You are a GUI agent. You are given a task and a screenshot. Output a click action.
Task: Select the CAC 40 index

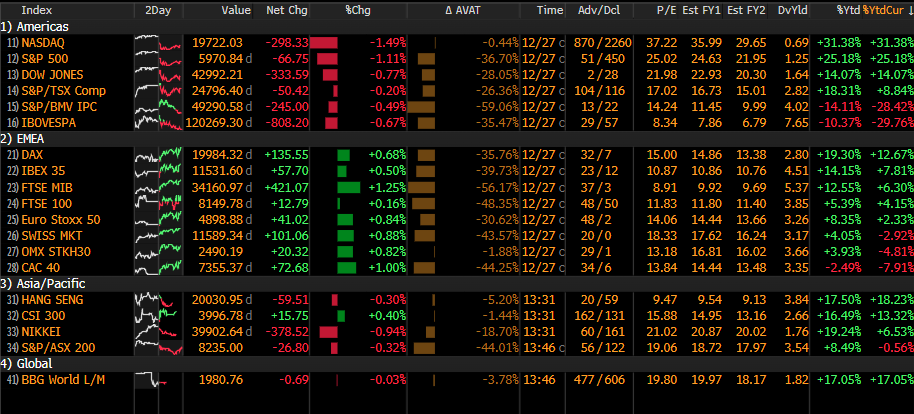(40, 268)
